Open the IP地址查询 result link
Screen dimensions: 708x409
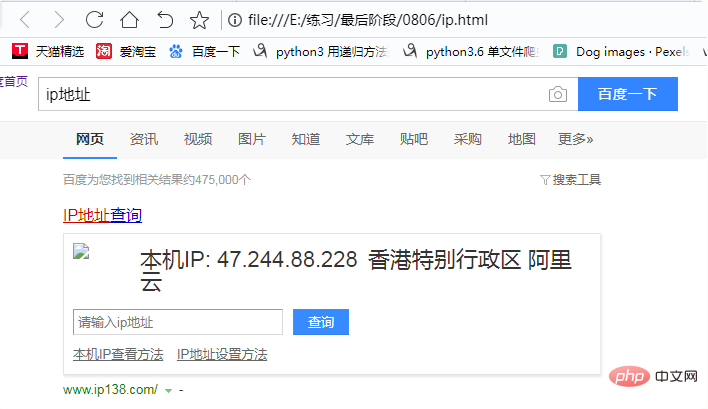point(102,215)
